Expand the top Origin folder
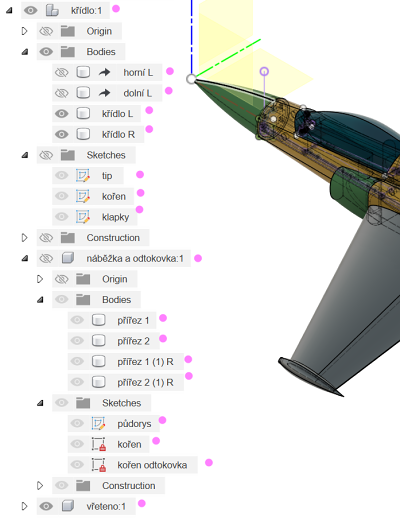Viewport: 400px width, 524px height. point(24,31)
